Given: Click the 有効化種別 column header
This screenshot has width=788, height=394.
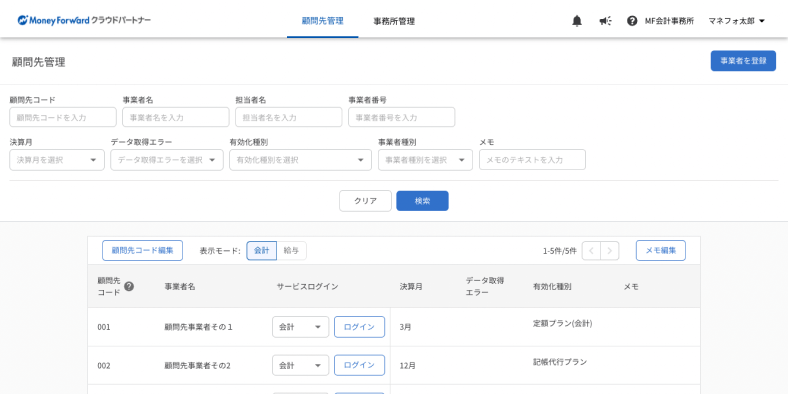Looking at the screenshot, I should 552,286.
